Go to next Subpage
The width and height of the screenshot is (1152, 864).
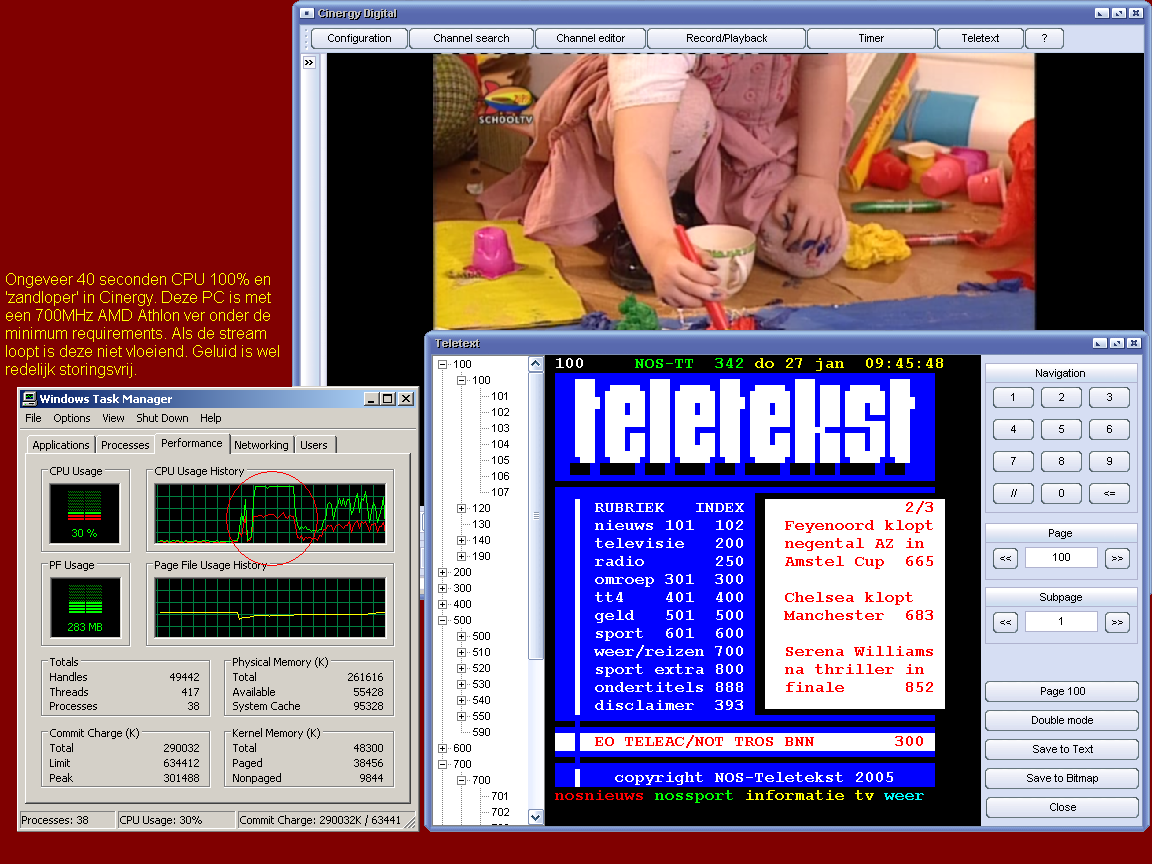point(1117,622)
